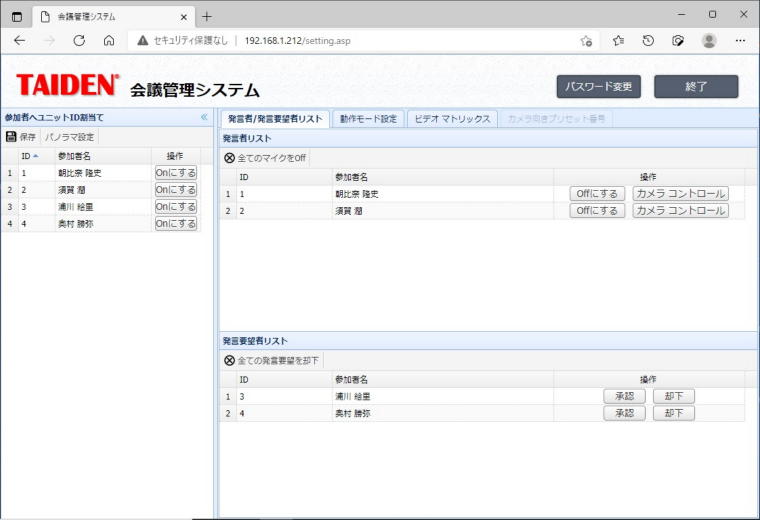The height and width of the screenshot is (520, 760).
Task: Click turn all microphones off icon
Action: [x=229, y=158]
